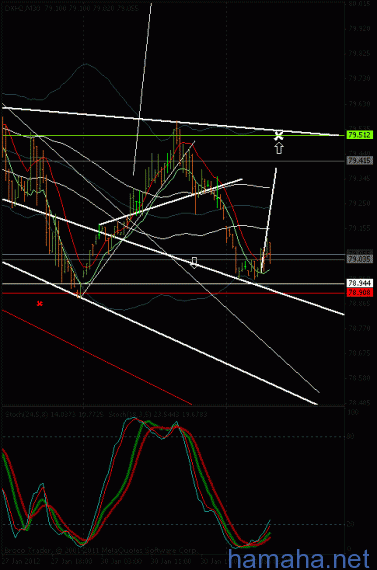
Task: Open the hamaha.net watermark link
Action: click(300, 559)
